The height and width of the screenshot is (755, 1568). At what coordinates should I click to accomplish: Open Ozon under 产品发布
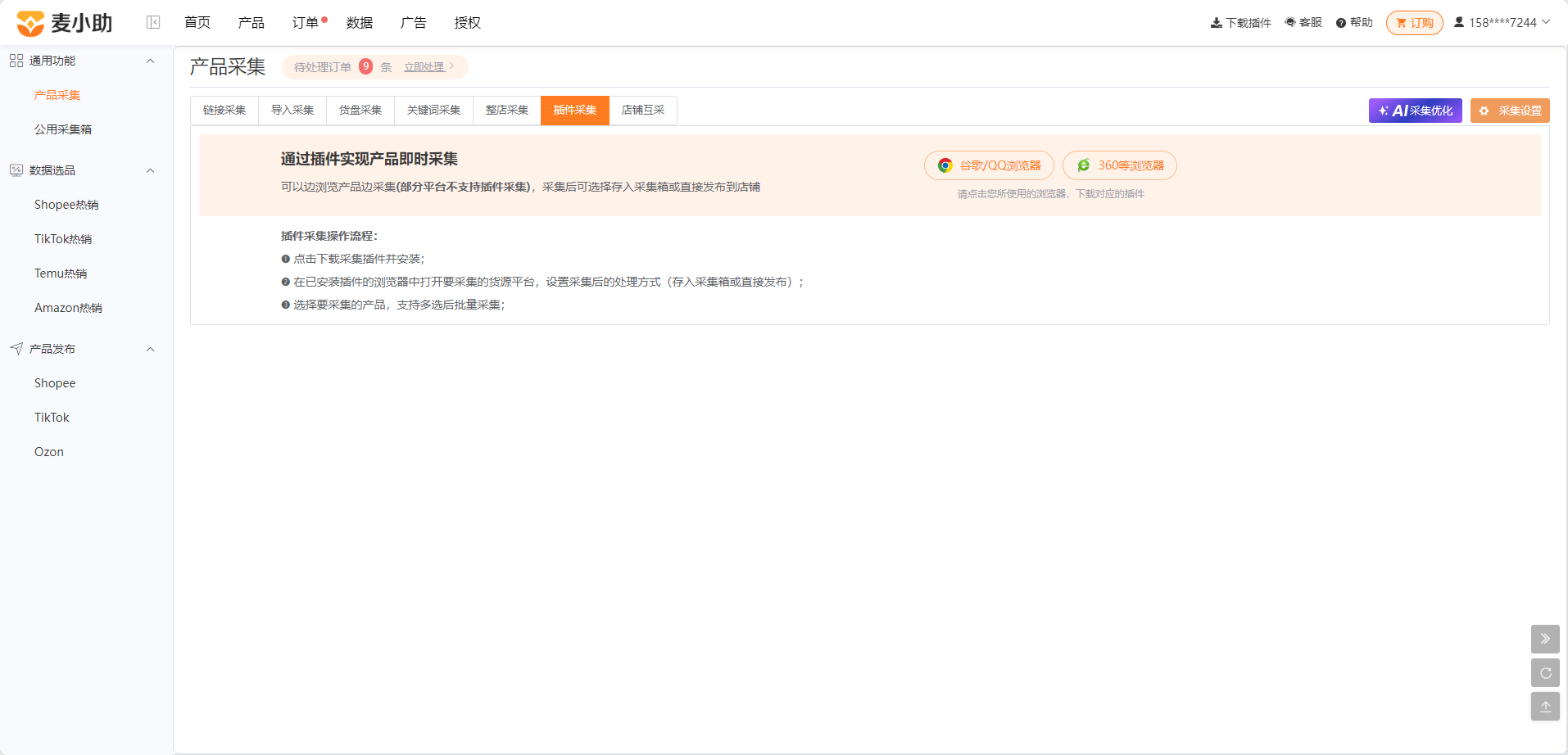pos(49,452)
